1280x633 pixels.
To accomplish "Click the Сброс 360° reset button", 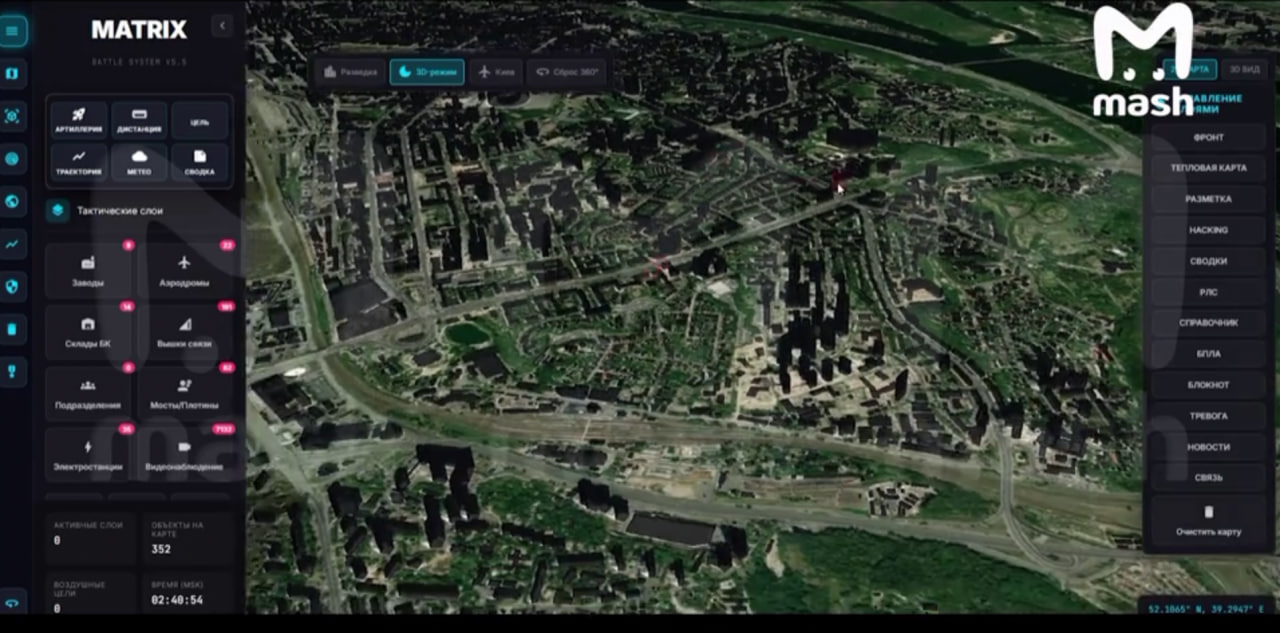I will pyautogui.click(x=567, y=72).
